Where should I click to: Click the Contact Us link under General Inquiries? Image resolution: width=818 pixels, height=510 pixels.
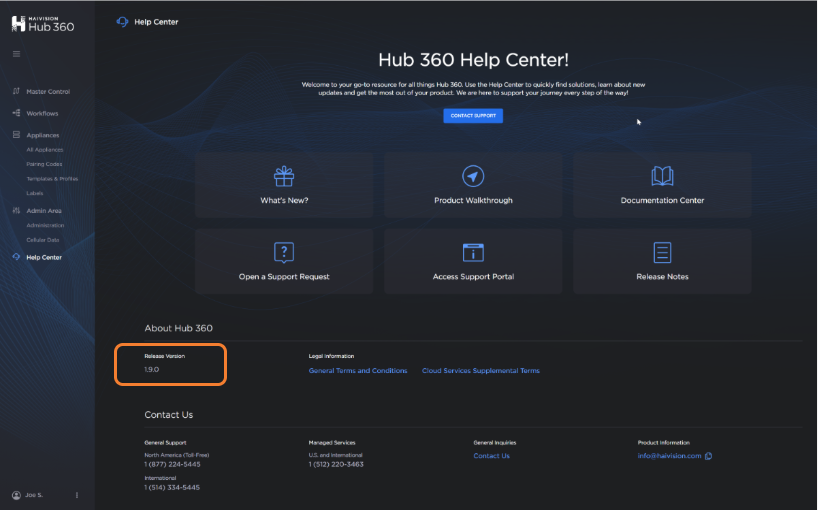click(491, 456)
